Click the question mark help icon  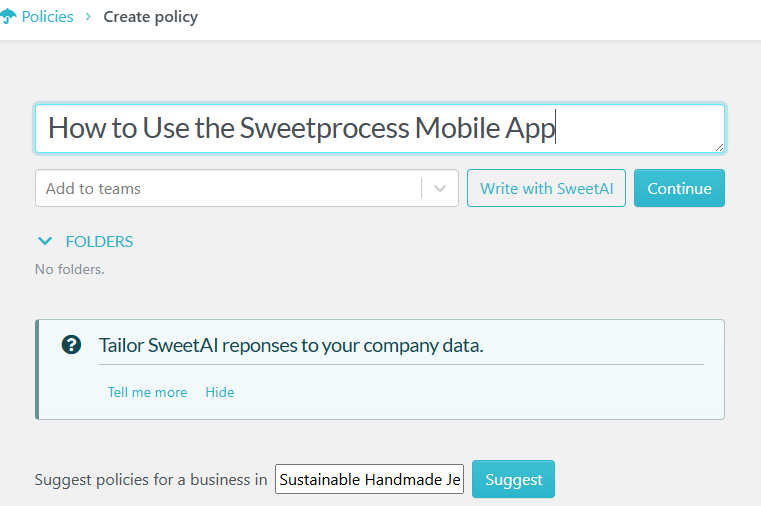pyautogui.click(x=71, y=345)
